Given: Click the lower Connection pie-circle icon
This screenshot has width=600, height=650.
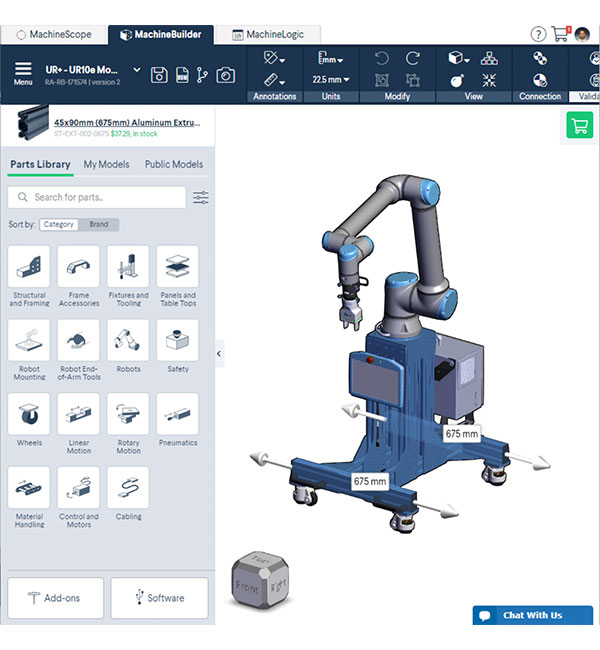Looking at the screenshot, I should pyautogui.click(x=540, y=80).
